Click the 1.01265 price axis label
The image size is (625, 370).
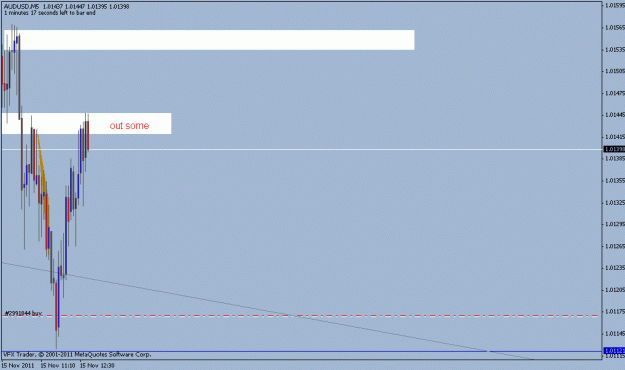615,246
